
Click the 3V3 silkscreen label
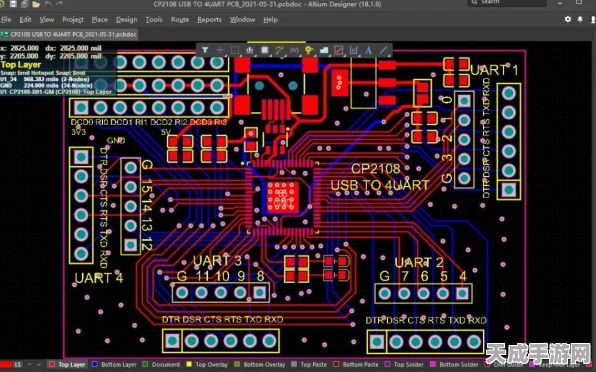(x=78, y=132)
